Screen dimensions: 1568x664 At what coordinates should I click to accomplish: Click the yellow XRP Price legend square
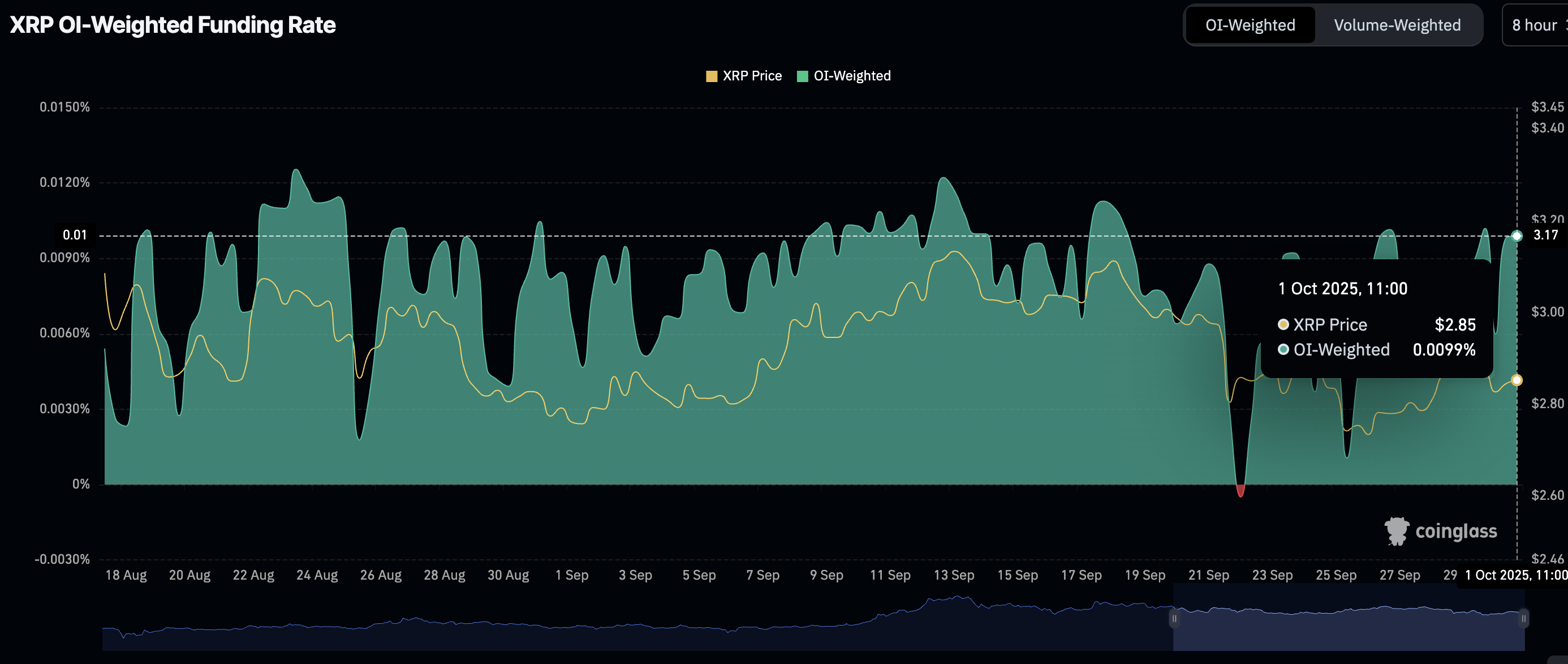711,76
